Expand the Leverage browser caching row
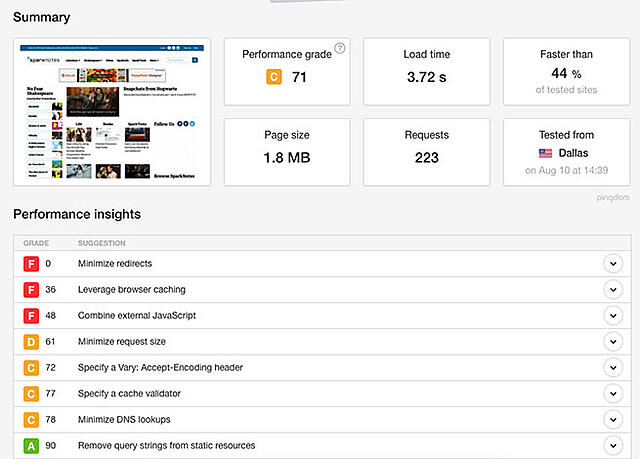This screenshot has height=459, width=640. click(x=613, y=290)
